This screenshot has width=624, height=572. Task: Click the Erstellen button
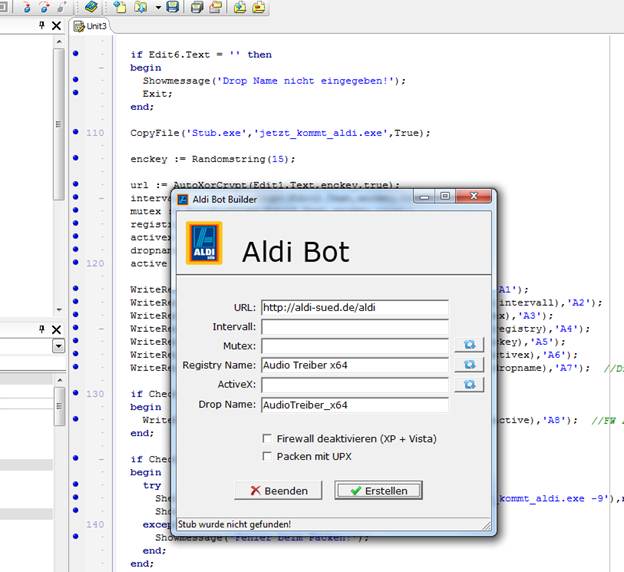click(x=378, y=490)
